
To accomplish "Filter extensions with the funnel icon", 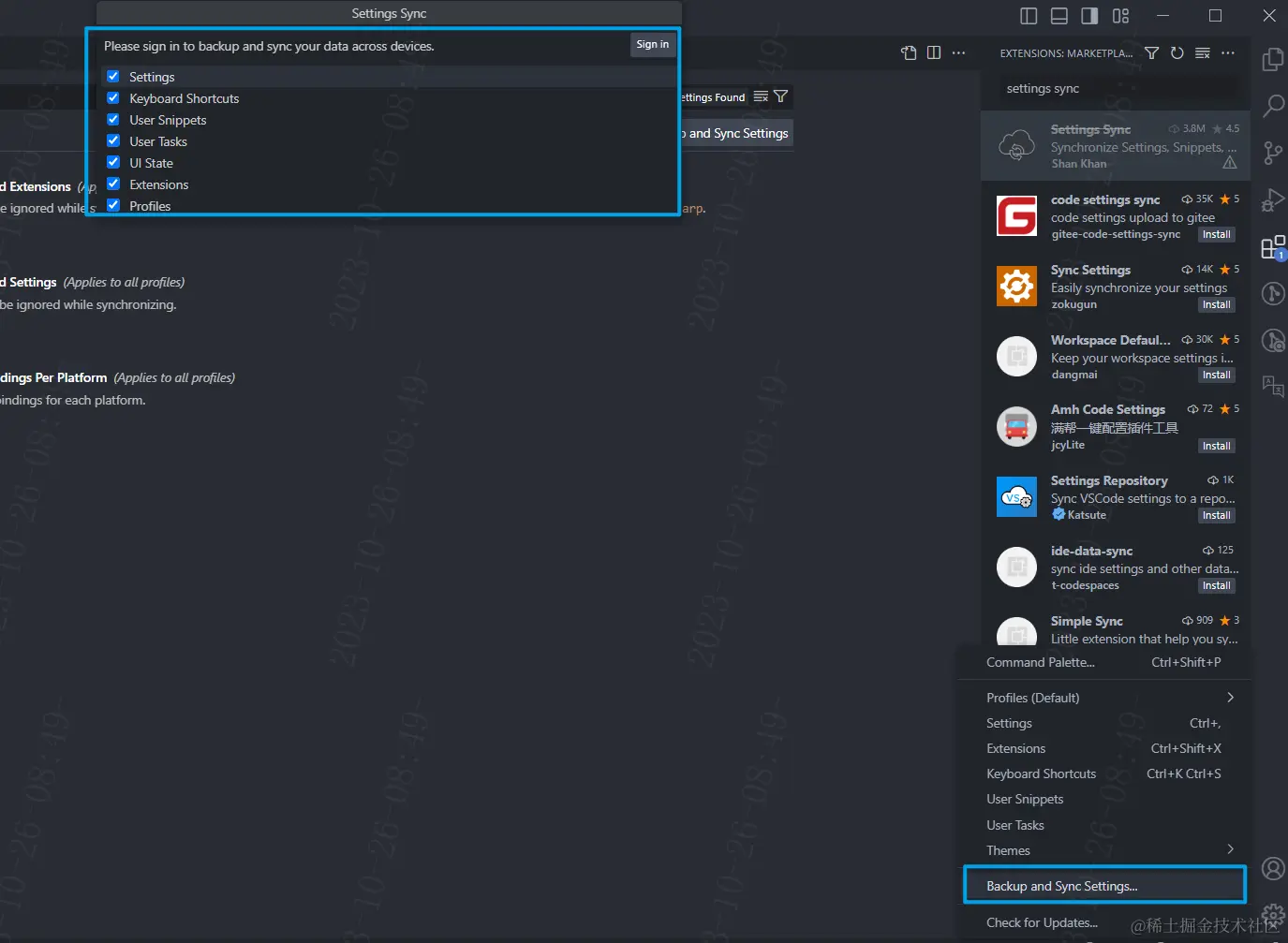I will 1152,53.
